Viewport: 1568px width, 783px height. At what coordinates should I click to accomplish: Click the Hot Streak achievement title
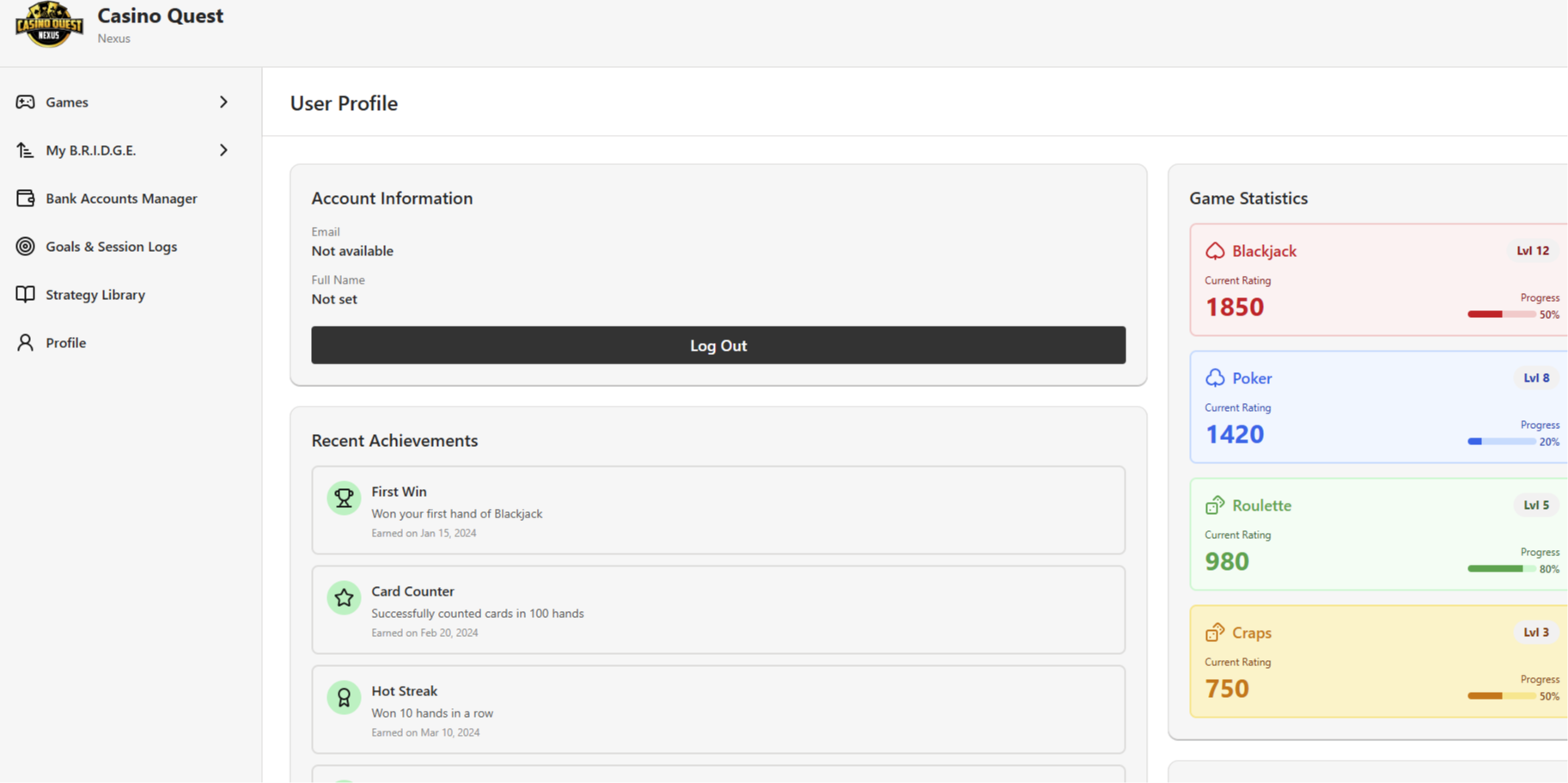pyautogui.click(x=404, y=691)
